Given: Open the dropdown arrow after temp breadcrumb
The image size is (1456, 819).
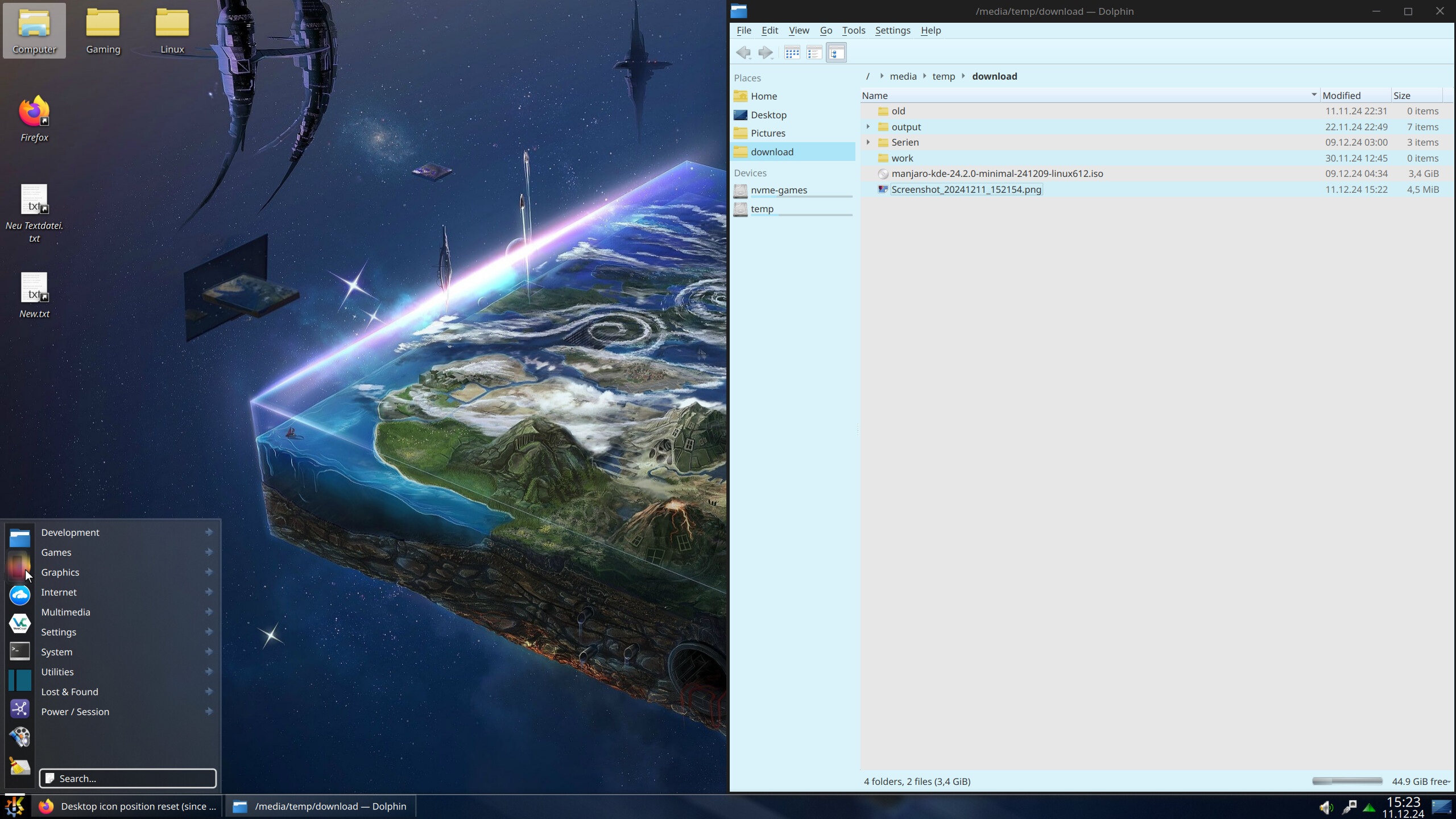Looking at the screenshot, I should coord(963,76).
